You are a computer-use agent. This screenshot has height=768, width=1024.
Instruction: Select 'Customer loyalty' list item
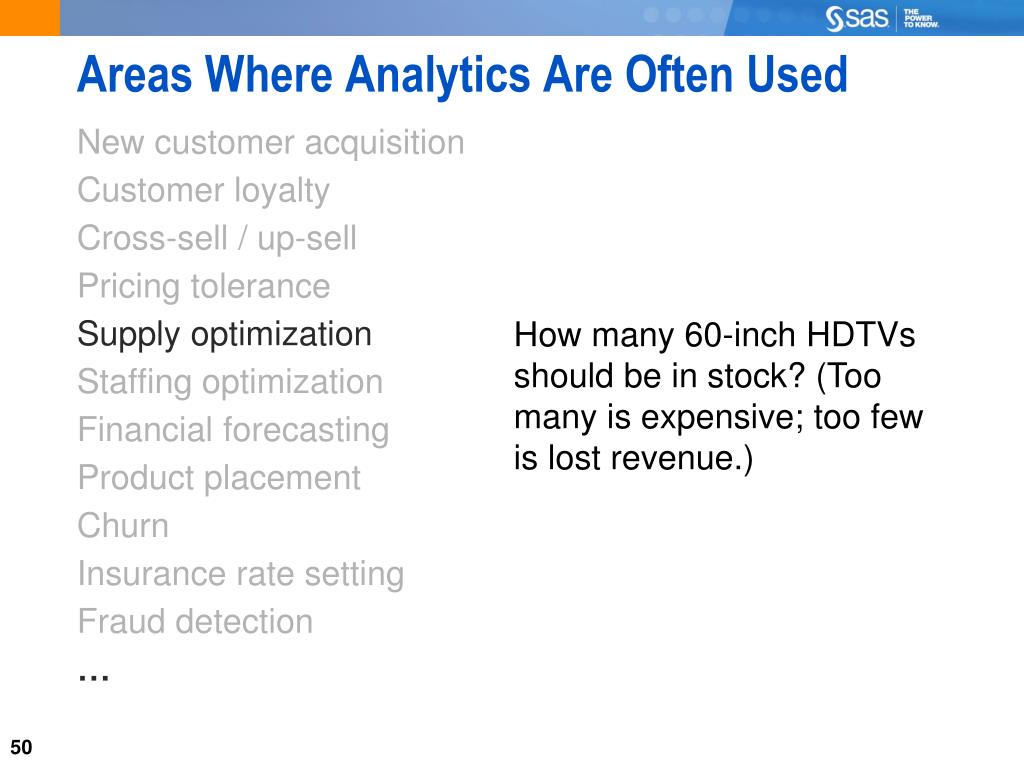tap(203, 191)
